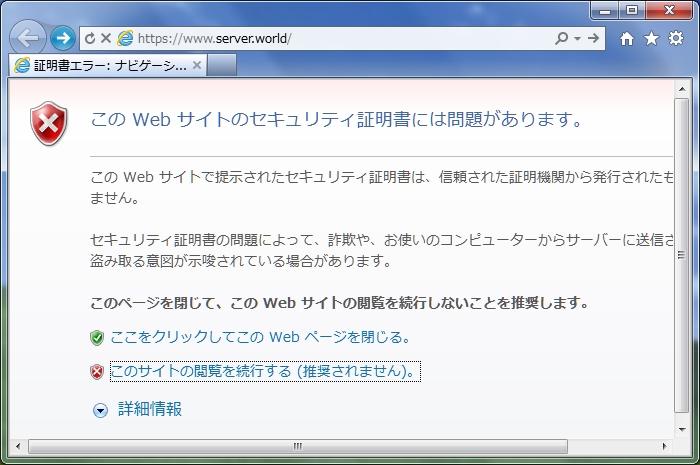Click horizontal scrollbar right arrow
This screenshot has width=700, height=465.
[x=664, y=446]
